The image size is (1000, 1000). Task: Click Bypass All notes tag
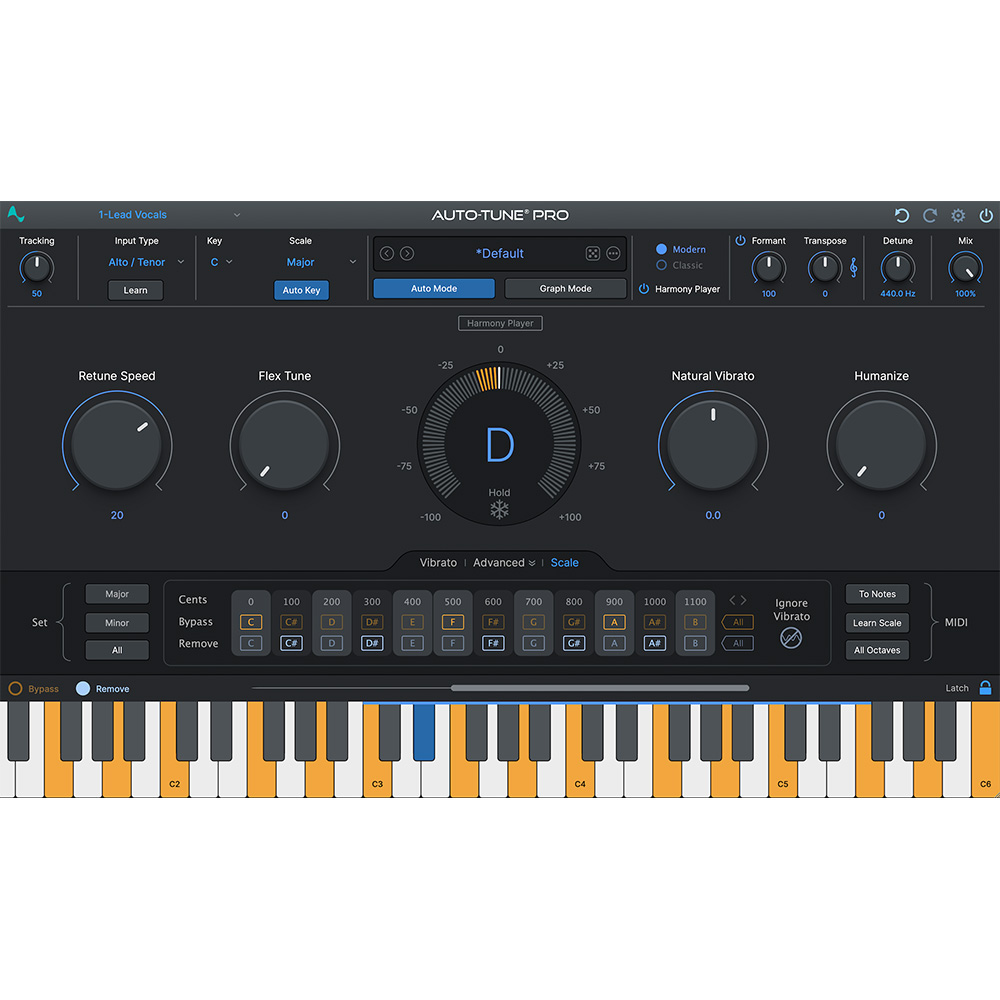(x=737, y=622)
